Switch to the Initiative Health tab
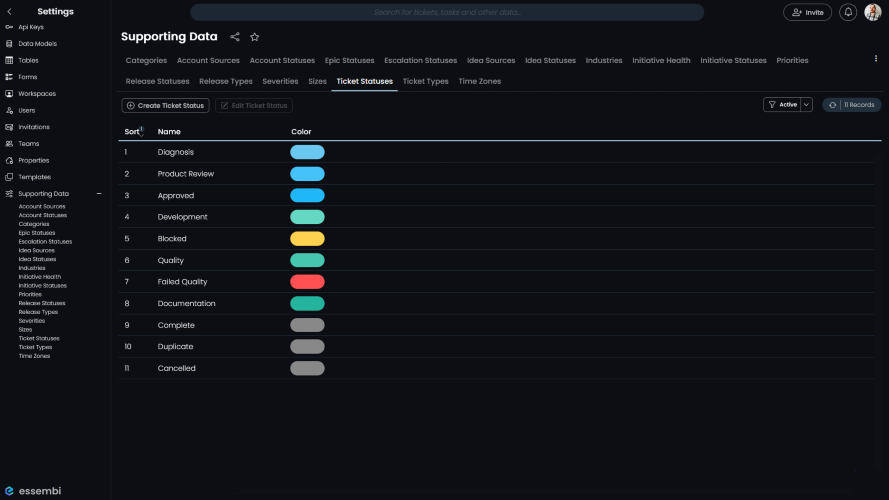This screenshot has width=889, height=500. point(661,61)
